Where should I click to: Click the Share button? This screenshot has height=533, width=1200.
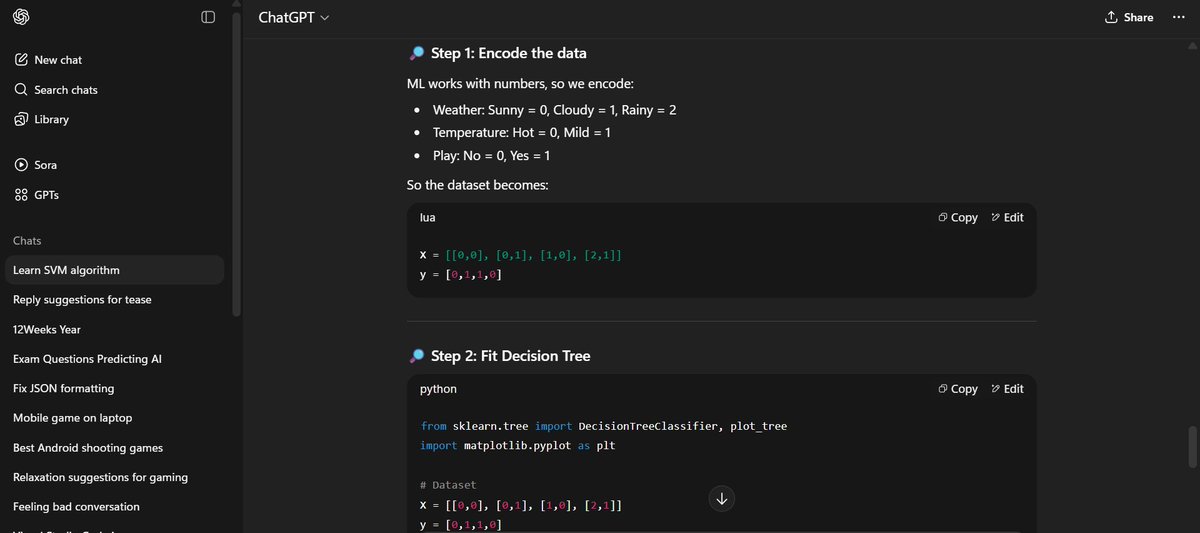1129,17
